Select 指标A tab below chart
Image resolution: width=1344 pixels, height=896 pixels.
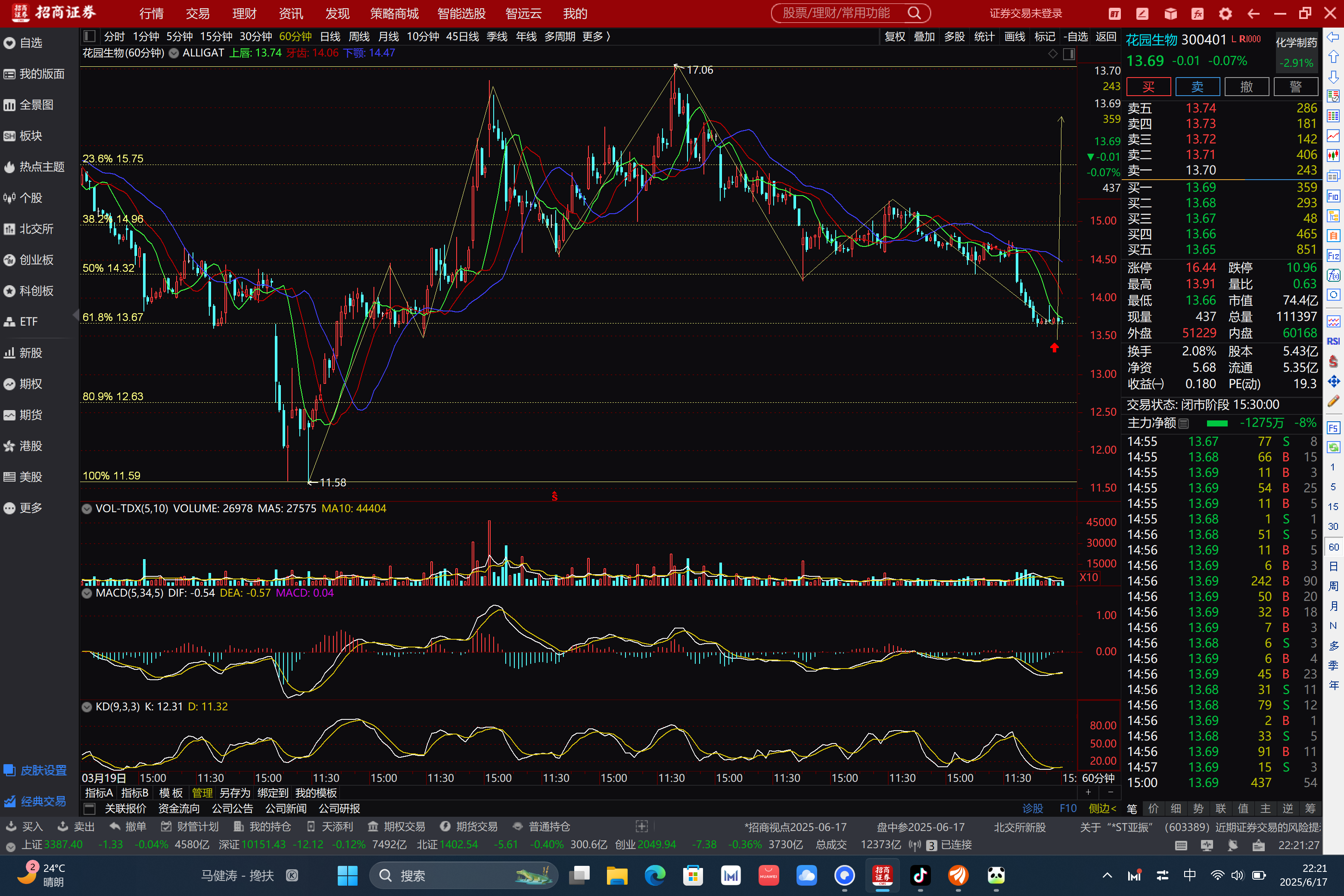tap(99, 793)
